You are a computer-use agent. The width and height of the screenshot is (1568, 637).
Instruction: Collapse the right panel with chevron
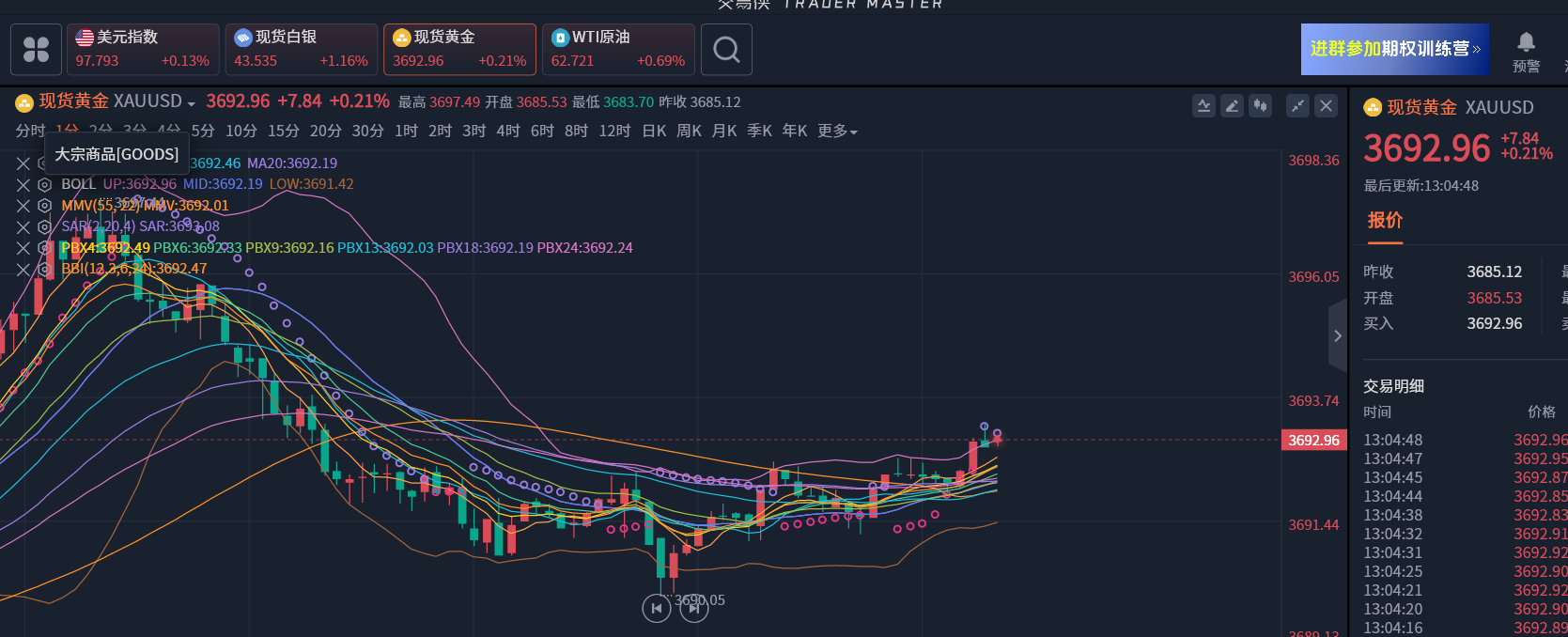click(1338, 335)
